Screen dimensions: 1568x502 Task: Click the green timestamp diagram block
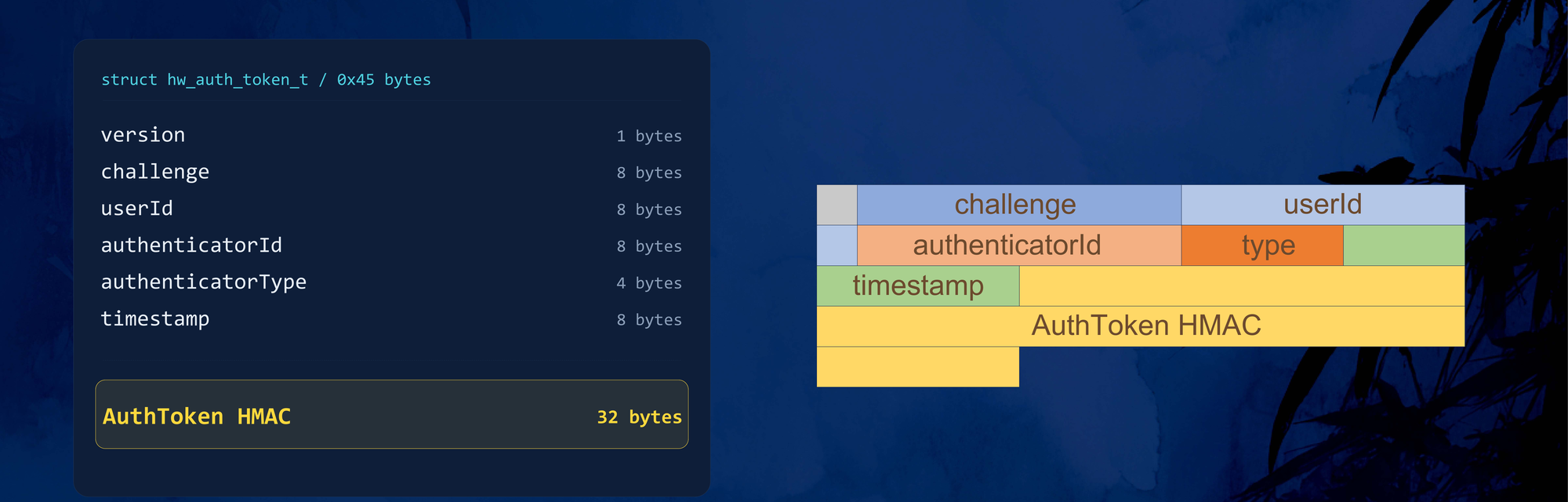pos(918,286)
